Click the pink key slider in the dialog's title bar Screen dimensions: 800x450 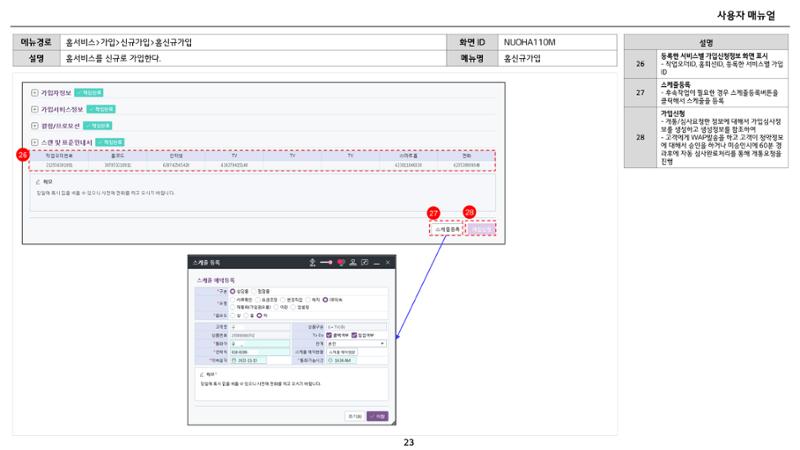click(x=327, y=262)
